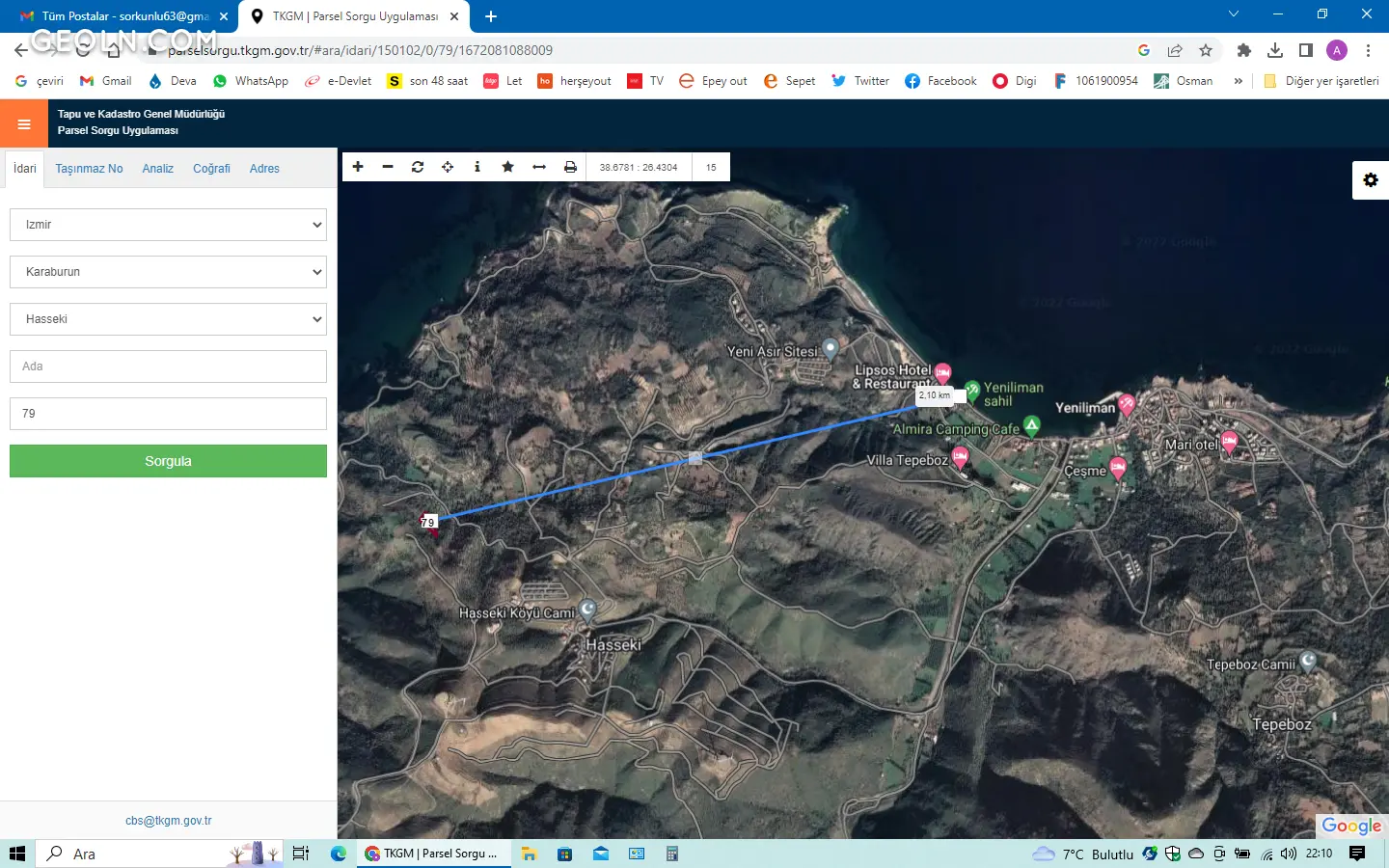This screenshot has width=1389, height=868.
Task: Print the map using printer icon
Action: 570,167
